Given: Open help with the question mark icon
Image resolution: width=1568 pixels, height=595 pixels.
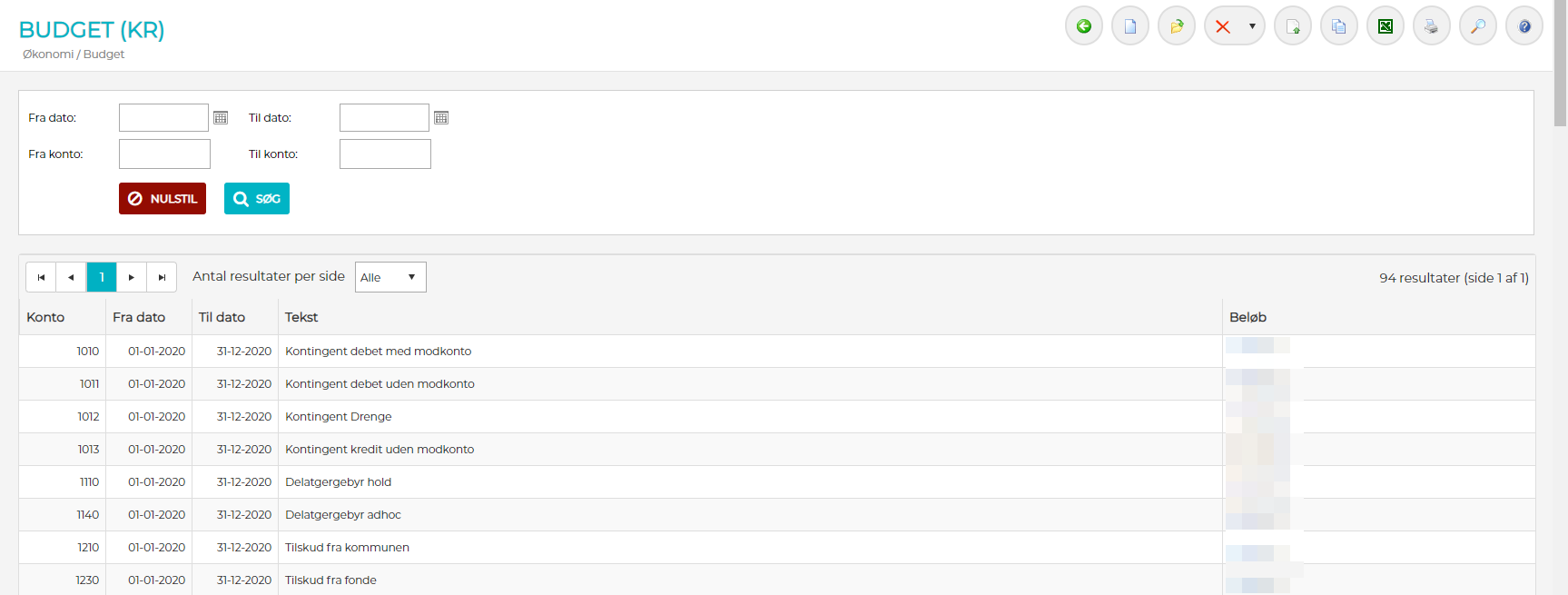Looking at the screenshot, I should point(1524,26).
